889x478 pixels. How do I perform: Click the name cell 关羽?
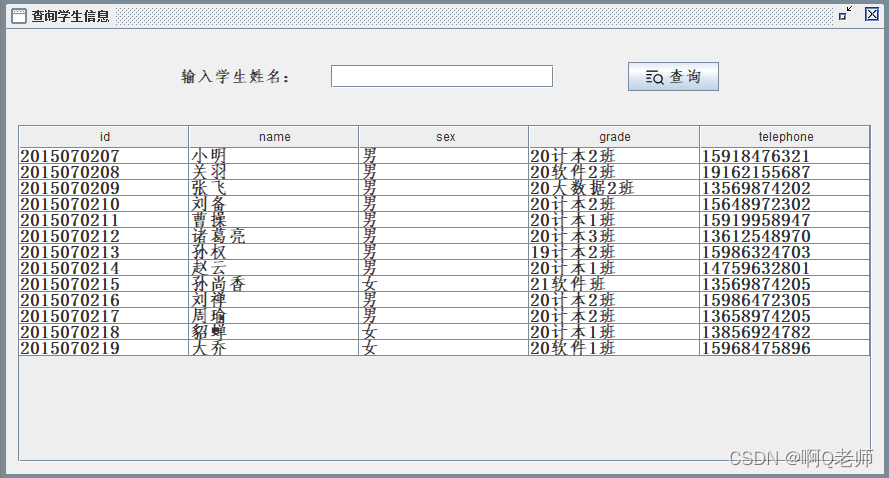click(x=274, y=172)
